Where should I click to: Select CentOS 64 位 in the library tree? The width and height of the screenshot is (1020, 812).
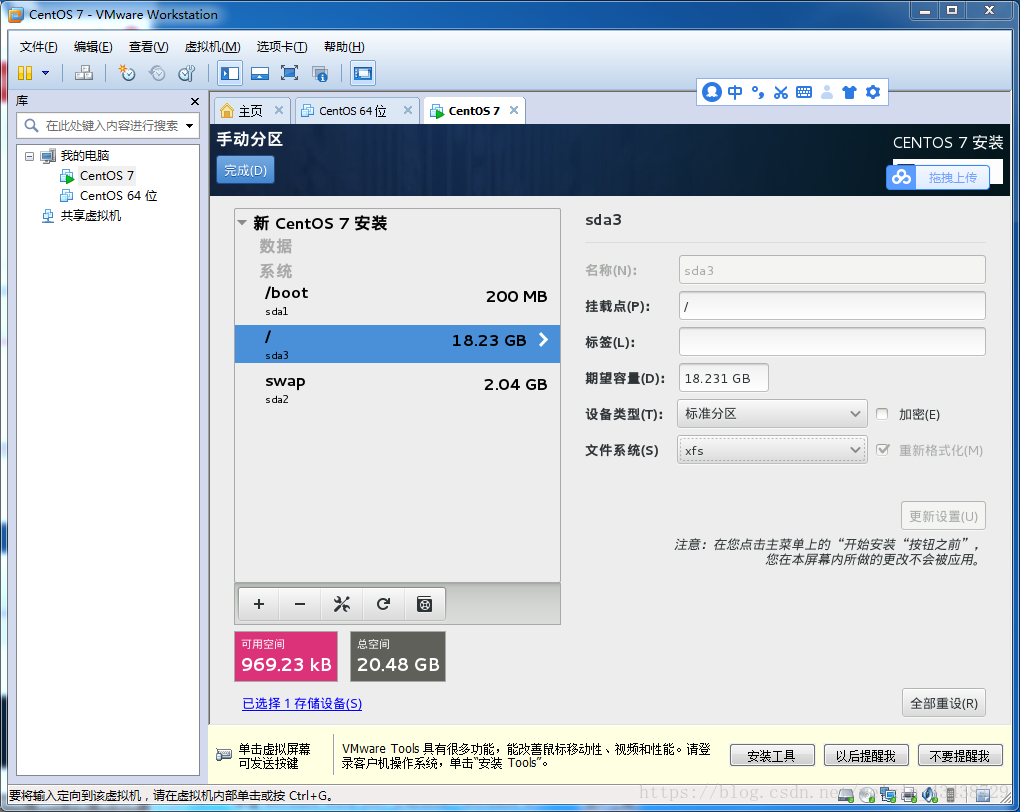[x=118, y=196]
